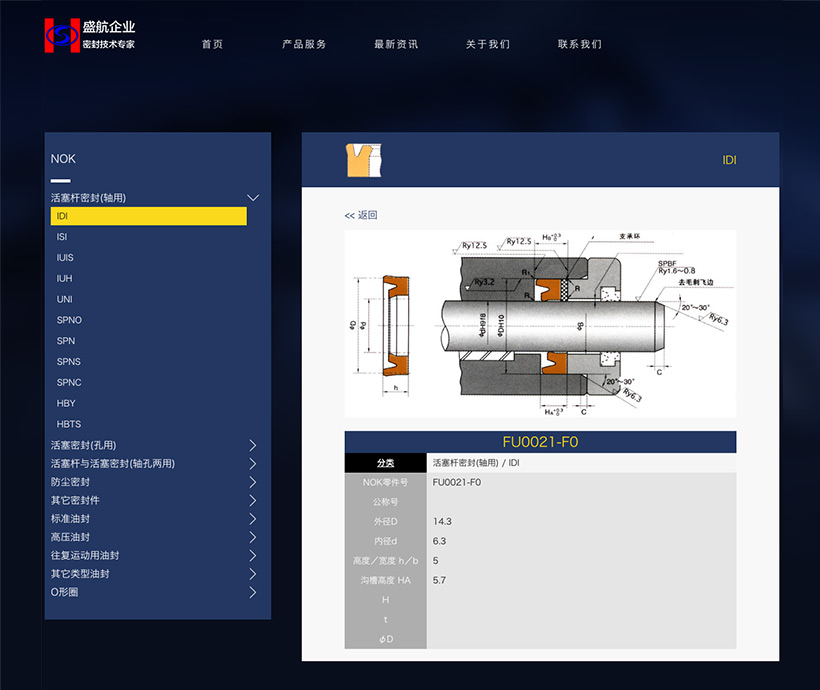Image resolution: width=820 pixels, height=690 pixels.
Task: Click the highlighted IDI sidebar item
Action: click(148, 216)
